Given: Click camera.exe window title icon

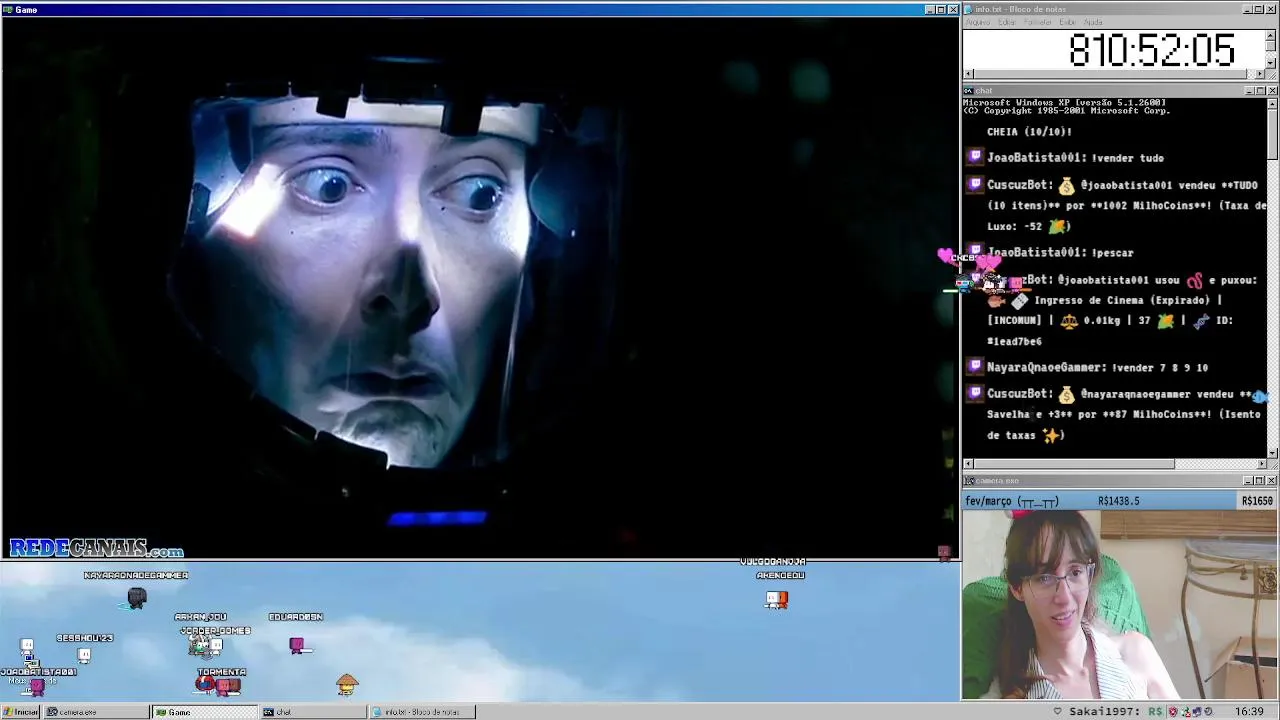Looking at the screenshot, I should [x=969, y=481].
